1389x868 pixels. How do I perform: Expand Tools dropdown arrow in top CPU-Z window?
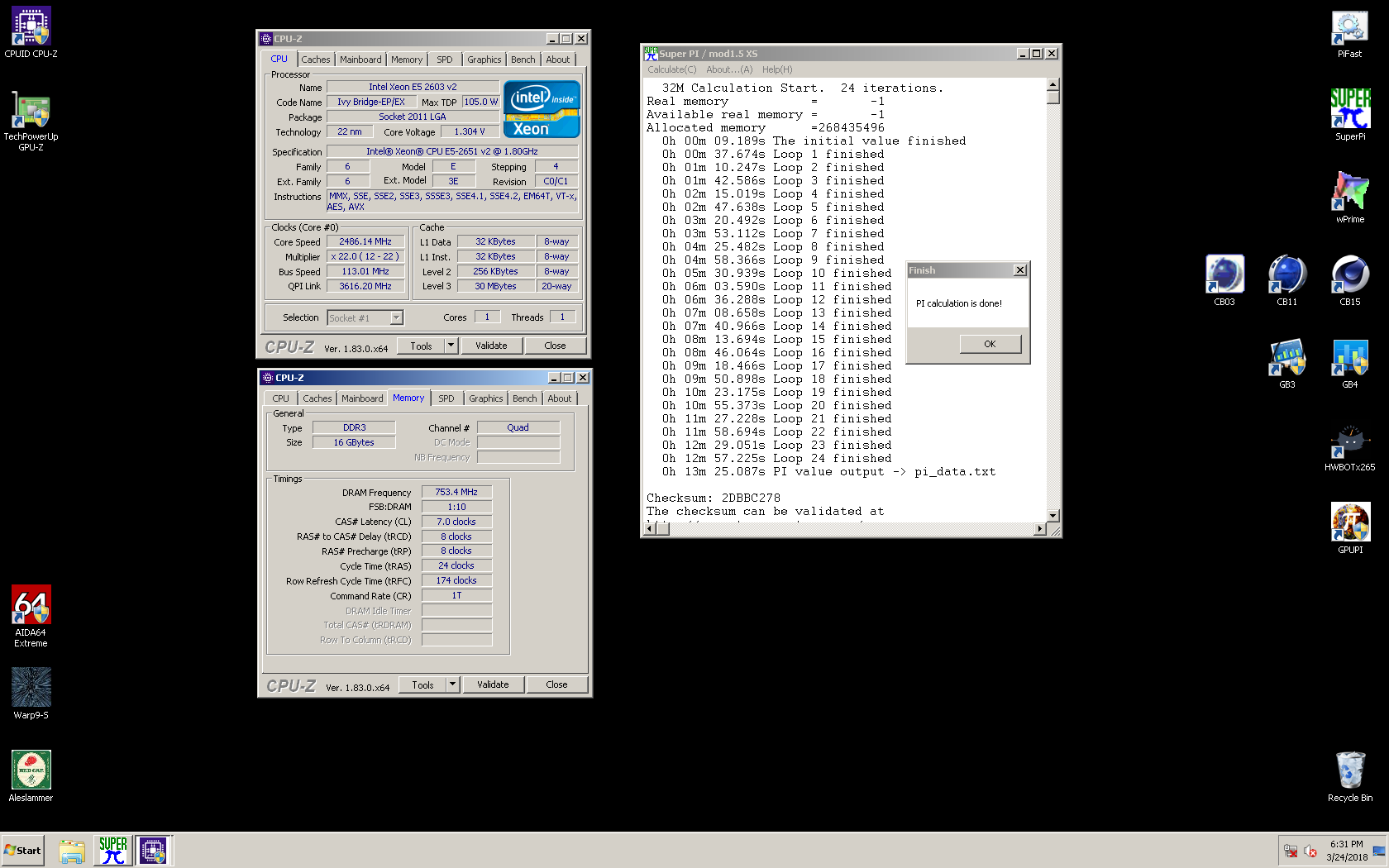tap(451, 346)
